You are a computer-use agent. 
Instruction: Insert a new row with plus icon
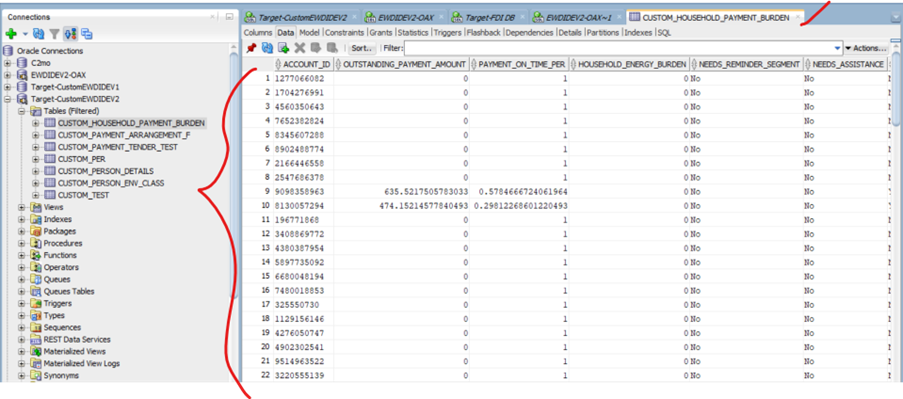tap(283, 48)
